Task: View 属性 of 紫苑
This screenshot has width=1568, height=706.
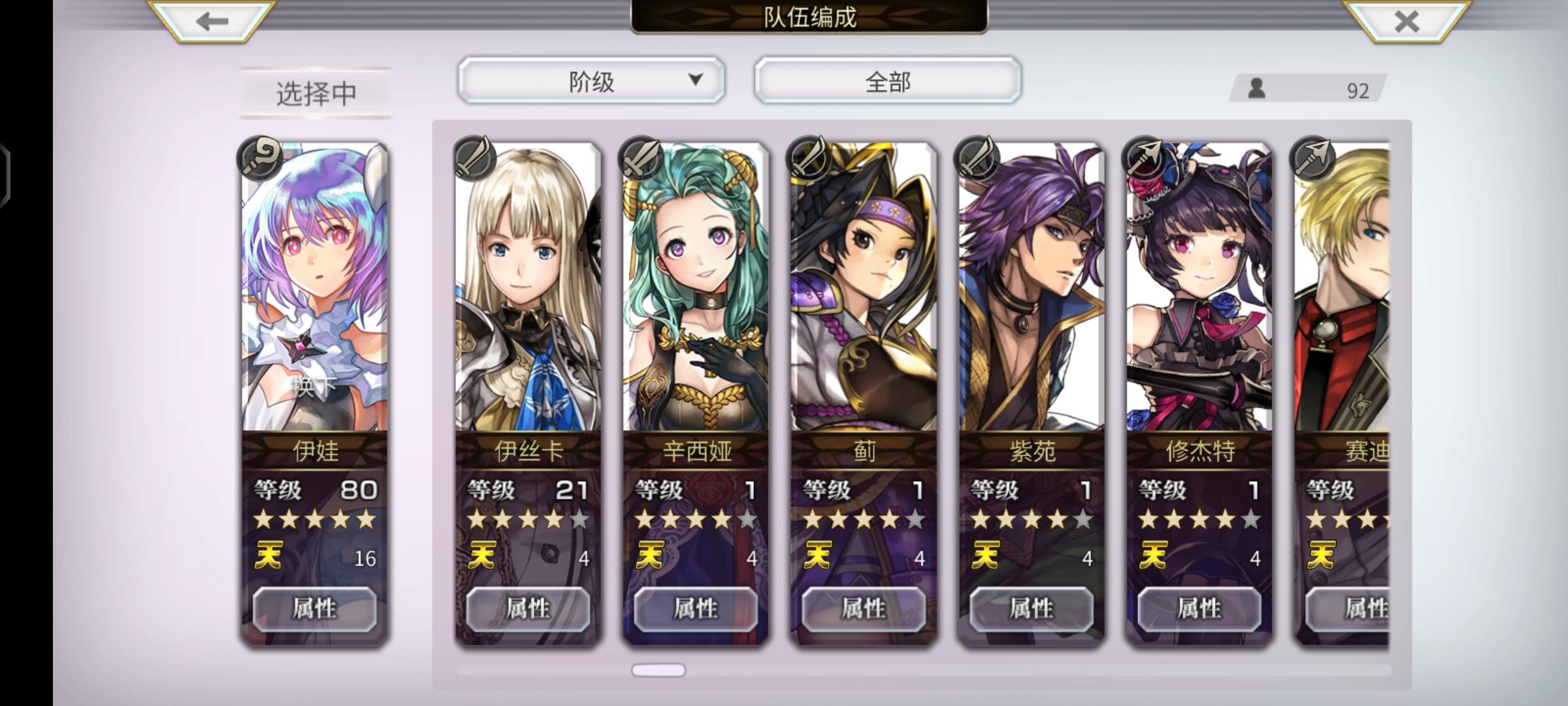Action: 1032,609
